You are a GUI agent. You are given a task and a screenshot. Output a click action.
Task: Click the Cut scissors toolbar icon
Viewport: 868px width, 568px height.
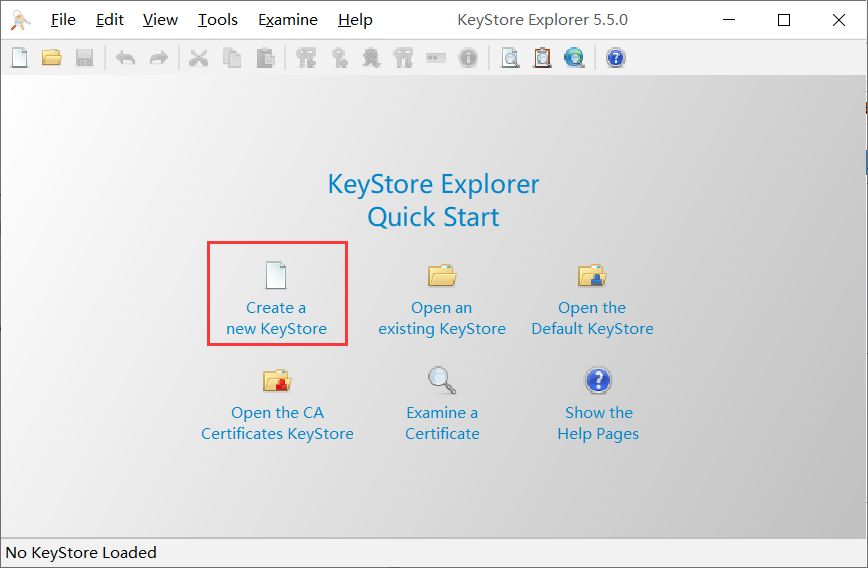click(x=199, y=58)
